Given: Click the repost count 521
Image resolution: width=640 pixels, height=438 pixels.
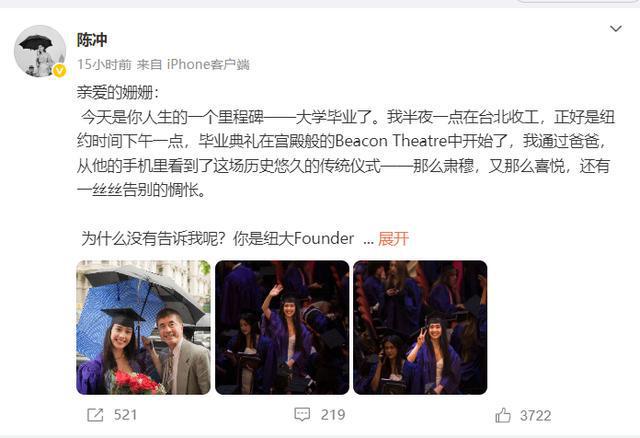Looking at the screenshot, I should (x=125, y=415).
